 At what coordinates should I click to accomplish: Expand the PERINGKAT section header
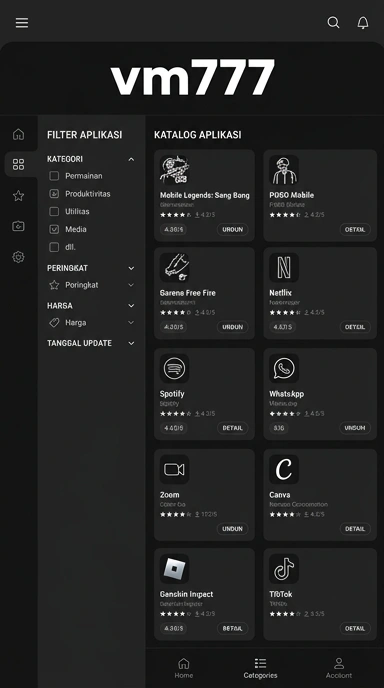pyautogui.click(x=91, y=268)
